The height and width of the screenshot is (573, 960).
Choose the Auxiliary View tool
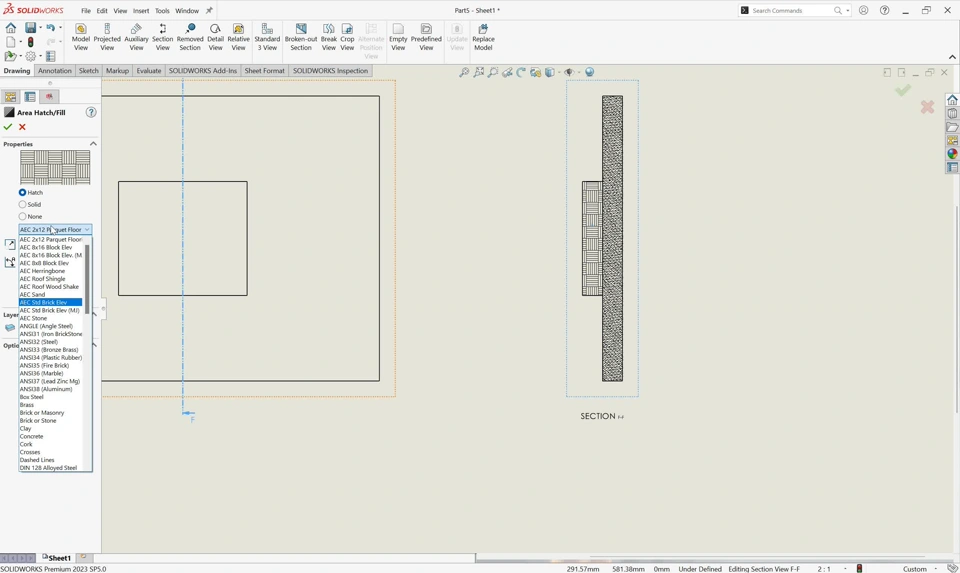coord(136,37)
